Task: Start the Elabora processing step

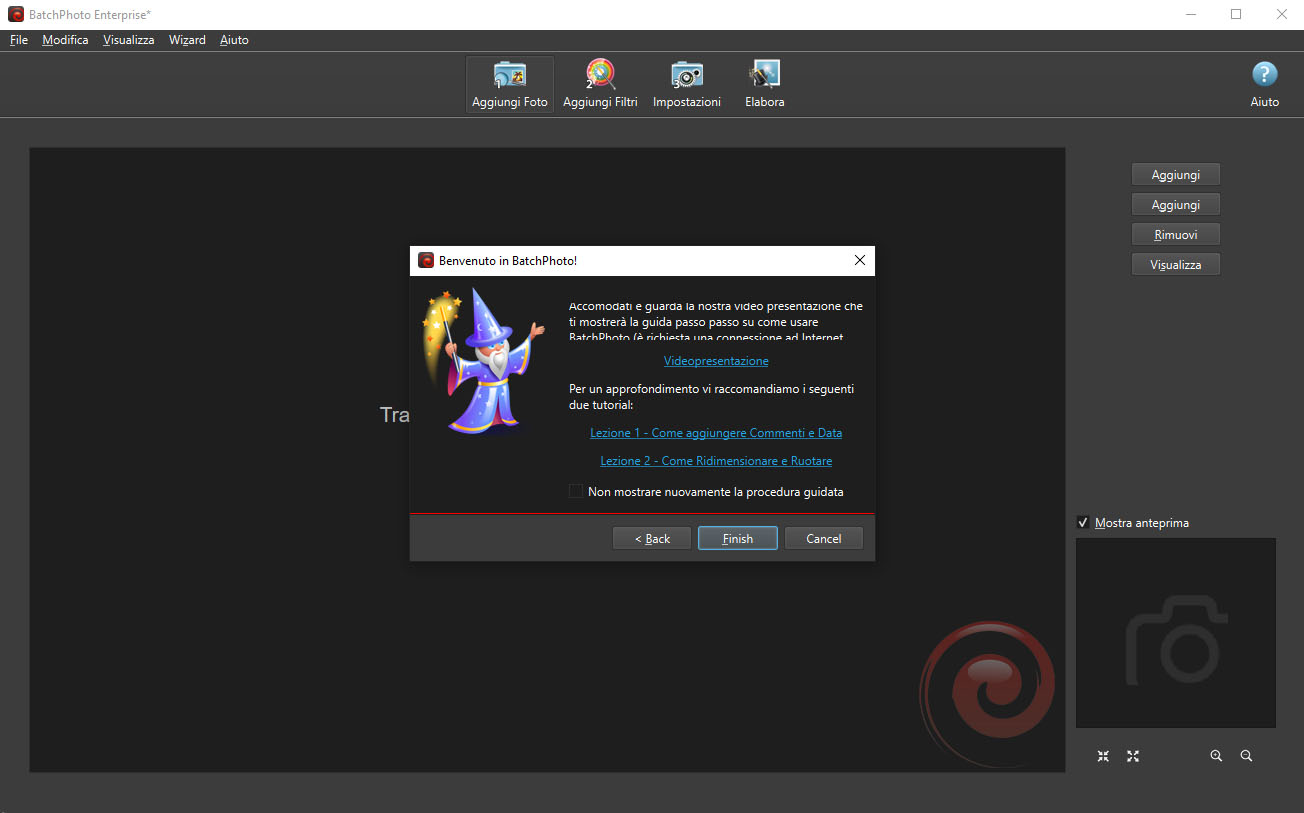Action: point(765,84)
